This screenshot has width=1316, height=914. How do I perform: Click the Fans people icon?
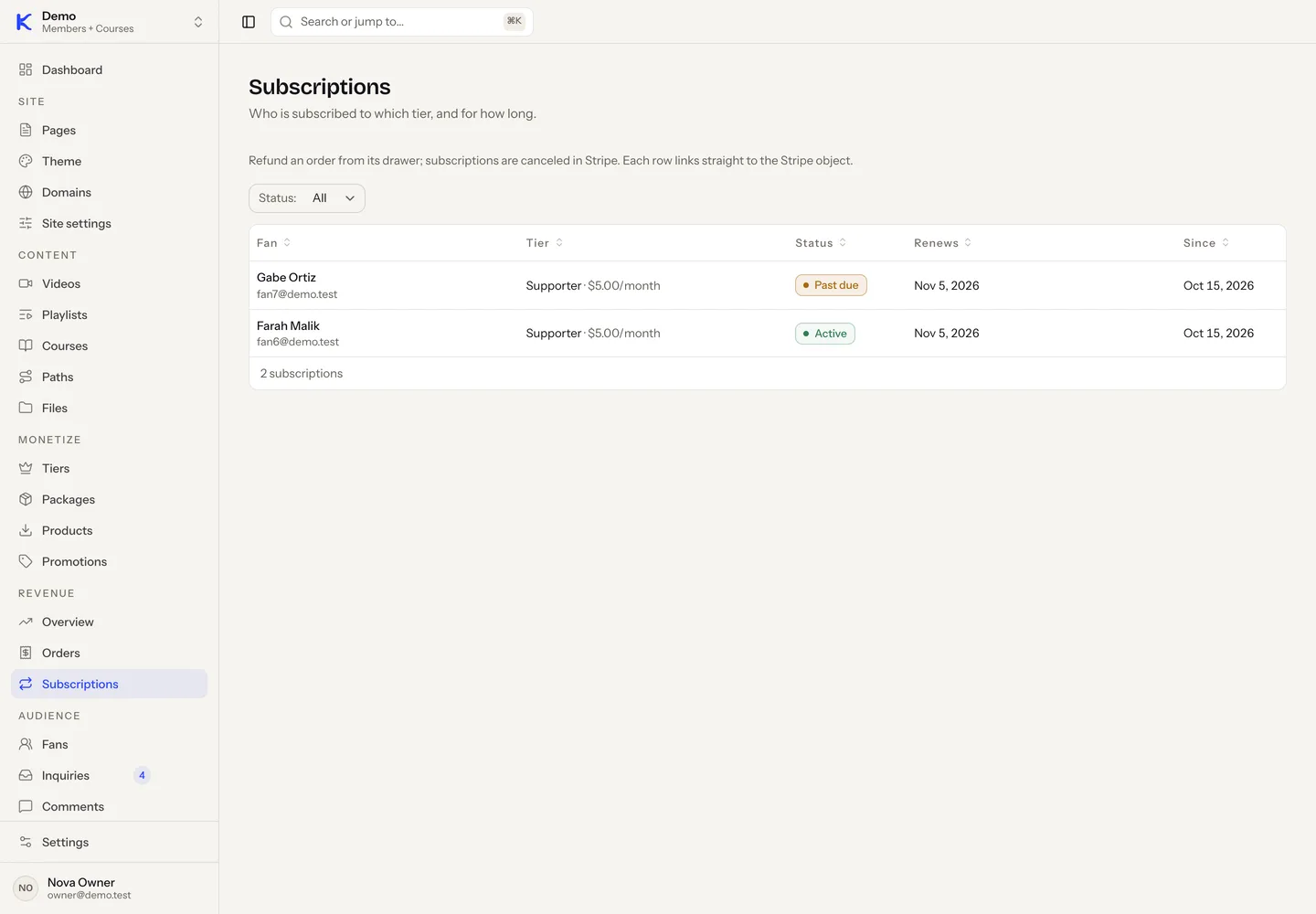[26, 744]
